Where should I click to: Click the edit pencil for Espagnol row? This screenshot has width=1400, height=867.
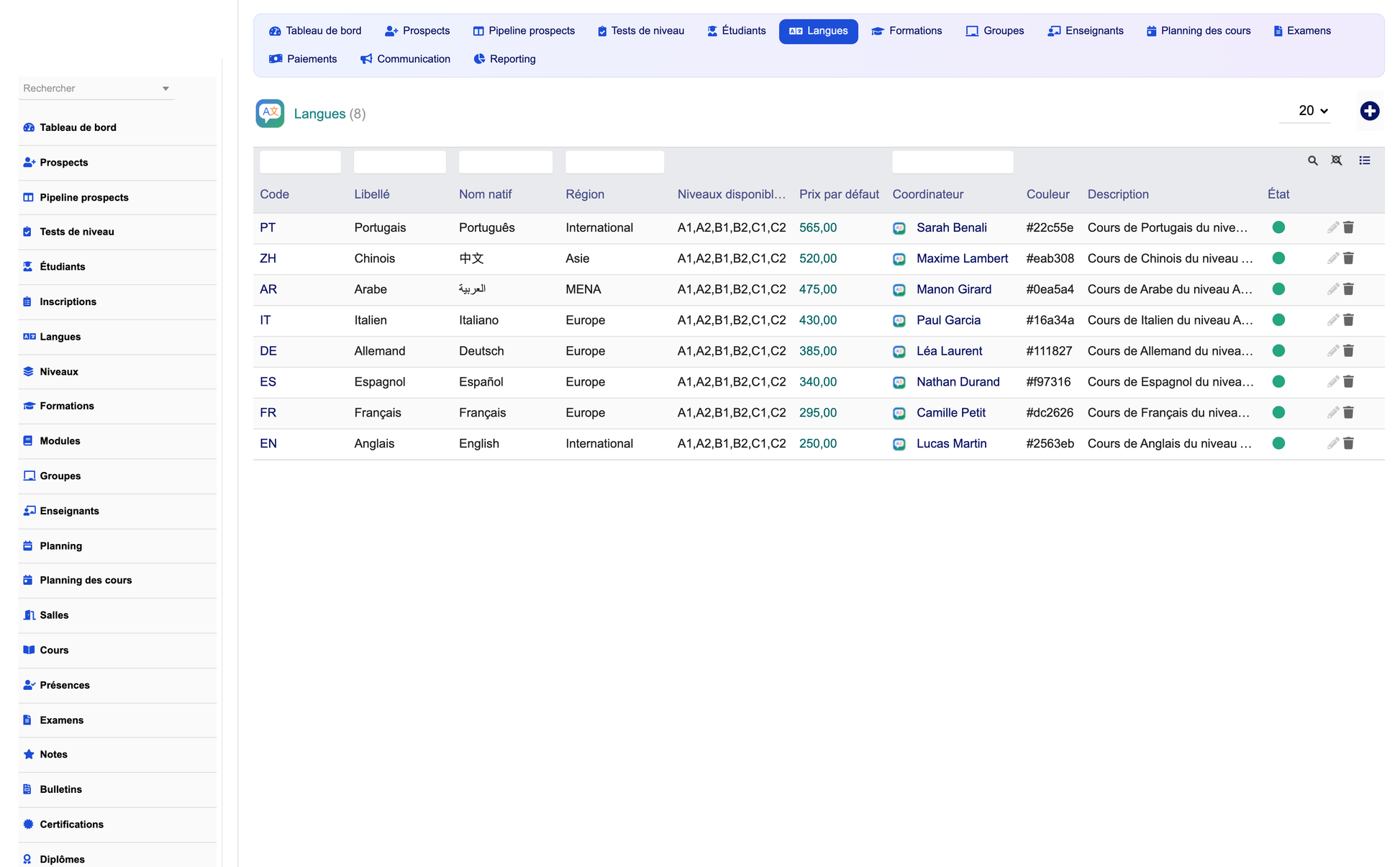(x=1332, y=382)
